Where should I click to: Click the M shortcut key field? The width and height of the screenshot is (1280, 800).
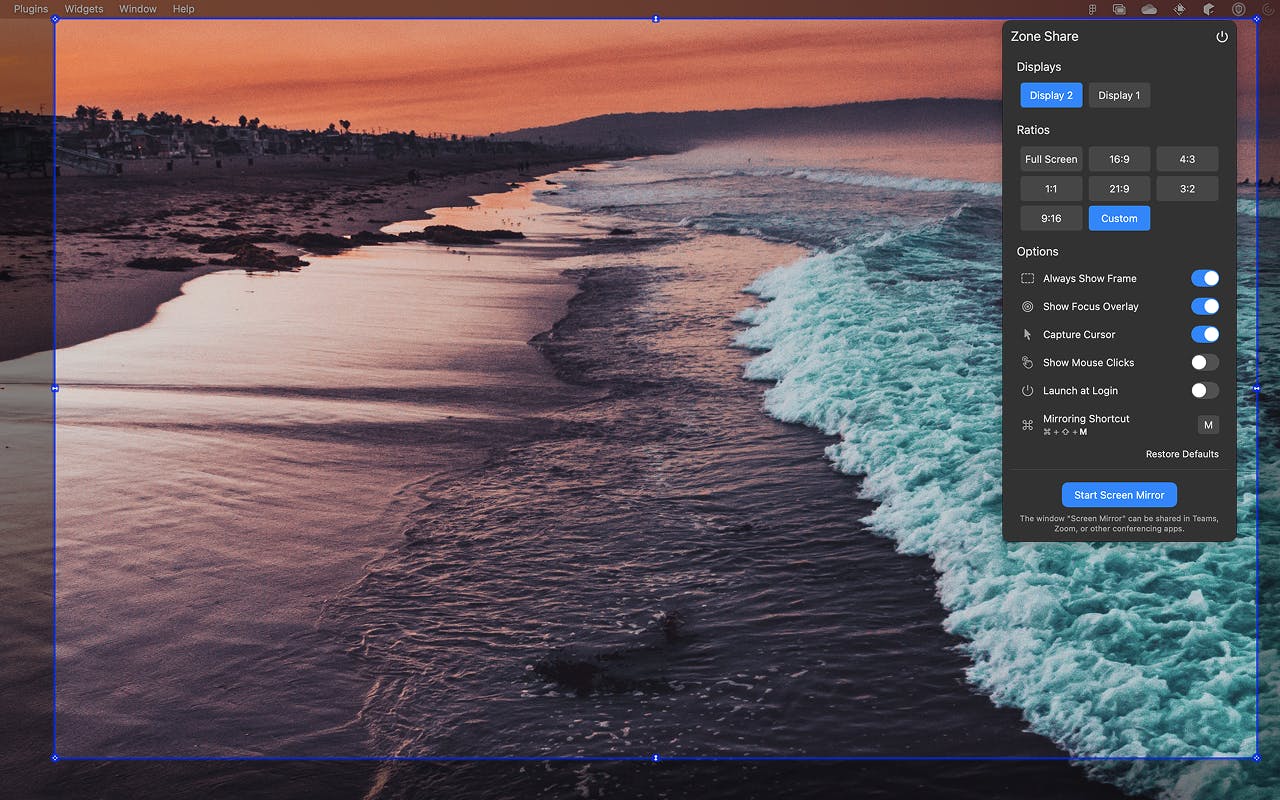[1208, 425]
